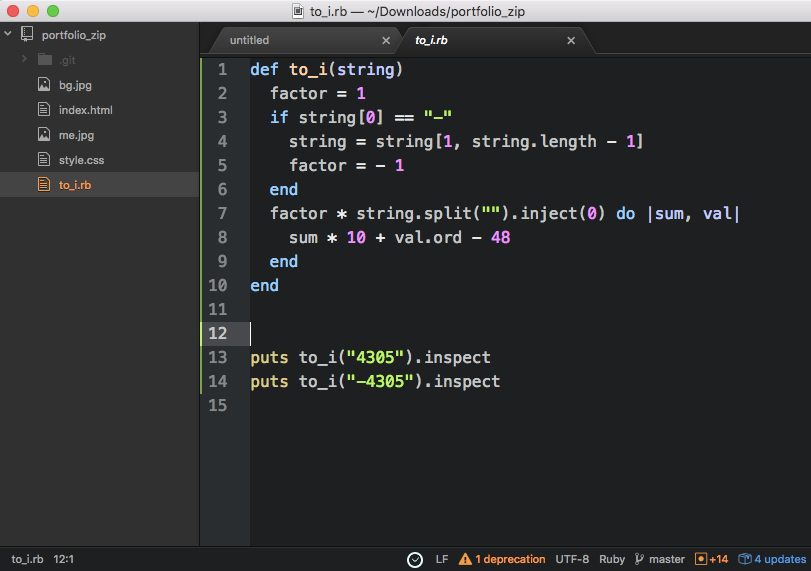The width and height of the screenshot is (811, 571).
Task: Click to_i.rb file name in status bar
Action: (x=27, y=559)
